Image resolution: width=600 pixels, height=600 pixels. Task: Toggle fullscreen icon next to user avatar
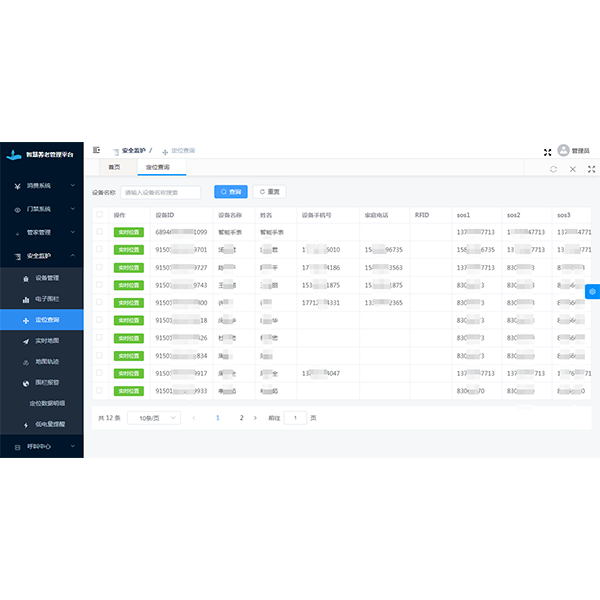click(x=548, y=152)
